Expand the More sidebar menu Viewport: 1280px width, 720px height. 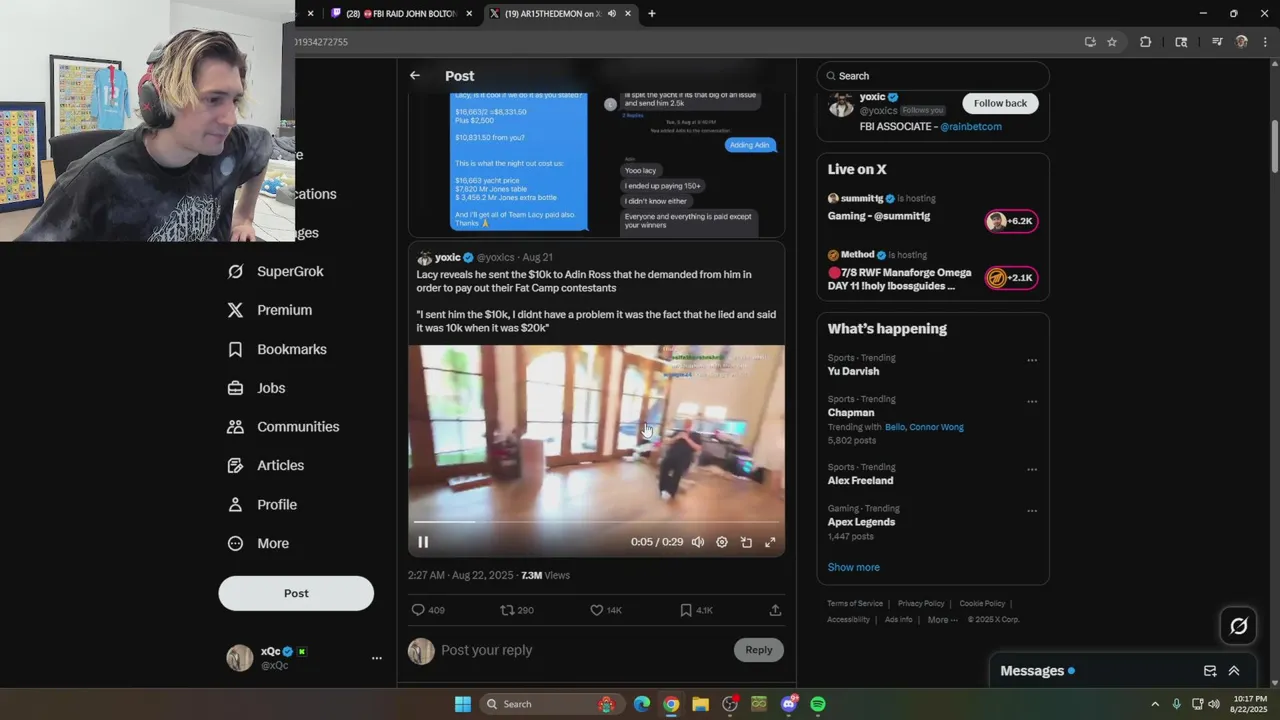click(x=259, y=544)
